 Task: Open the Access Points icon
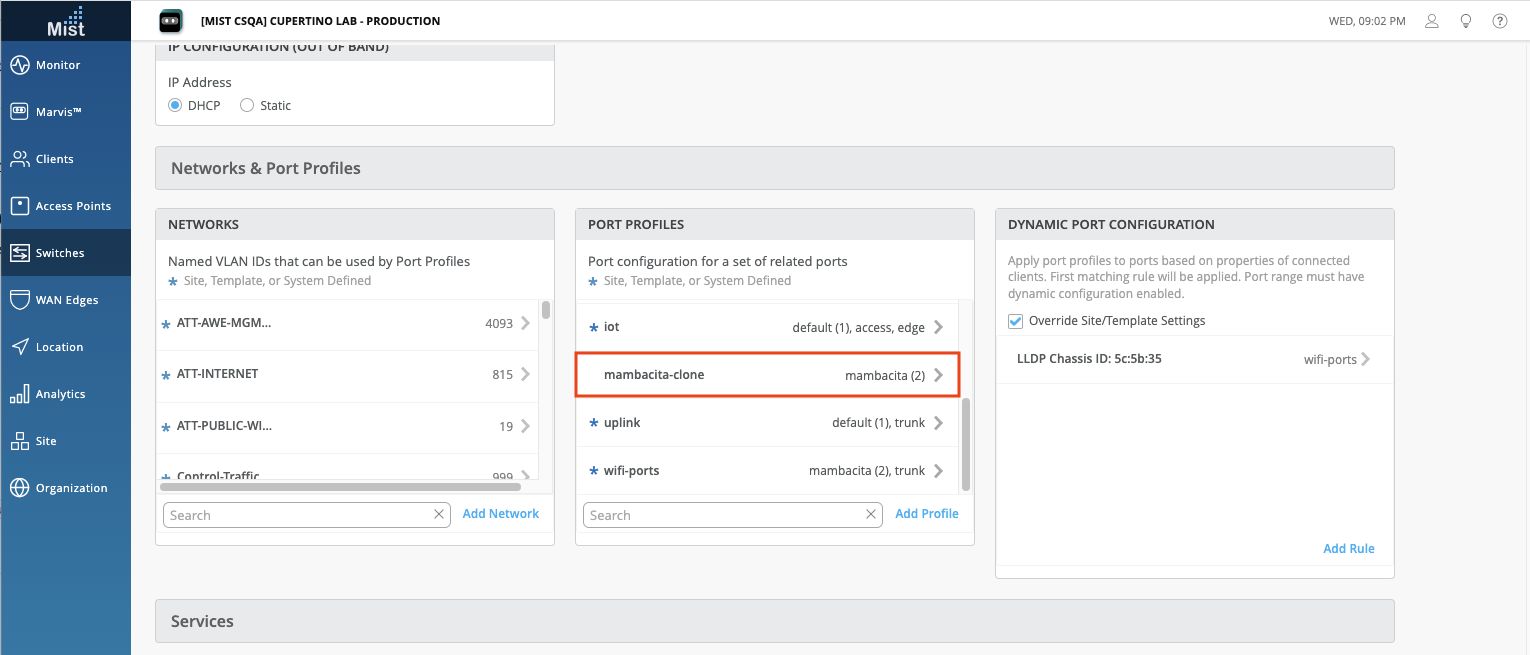(19, 206)
